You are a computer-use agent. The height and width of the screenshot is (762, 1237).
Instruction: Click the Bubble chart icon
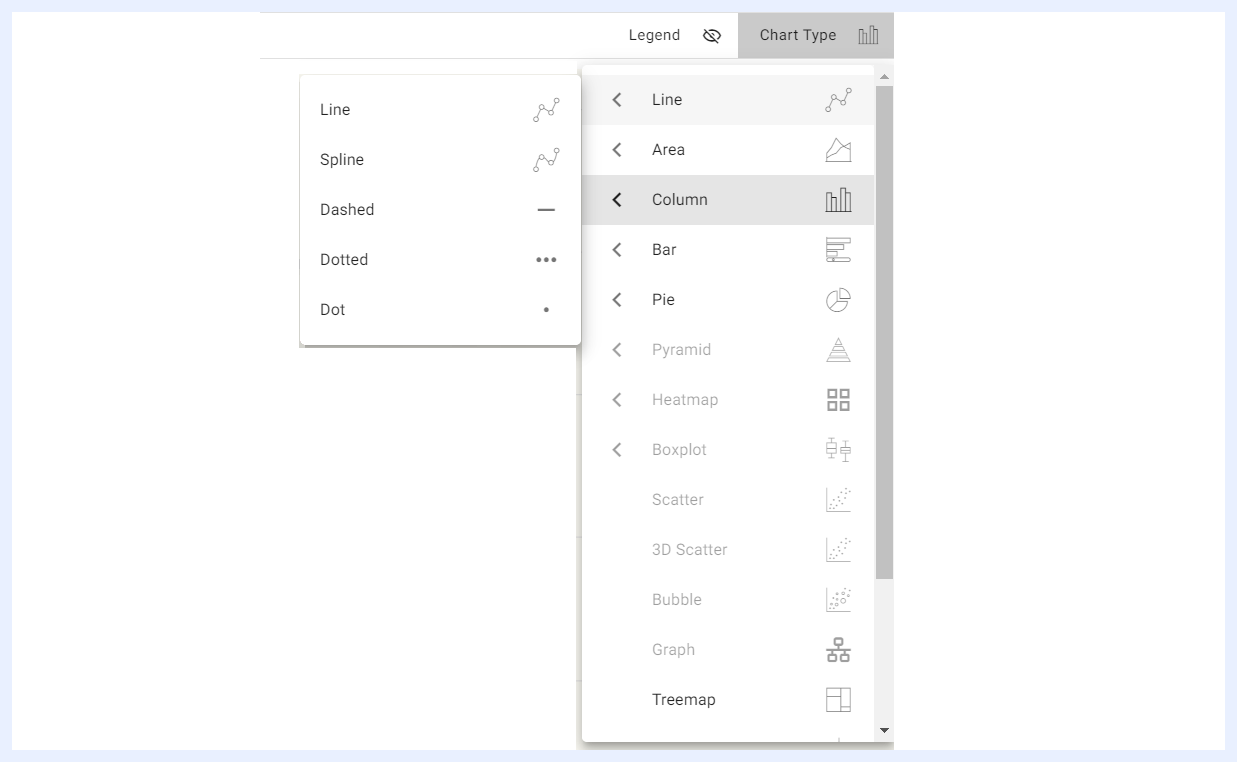pyautogui.click(x=838, y=600)
